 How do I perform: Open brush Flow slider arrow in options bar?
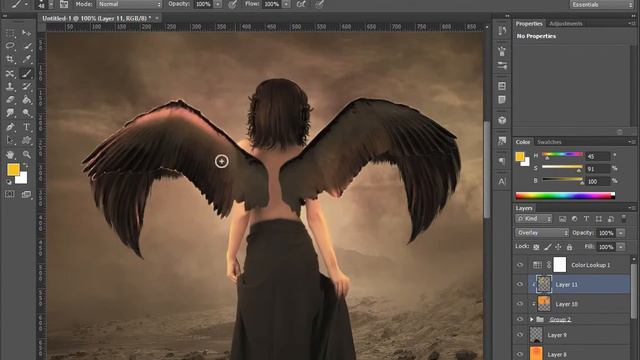coord(286,4)
